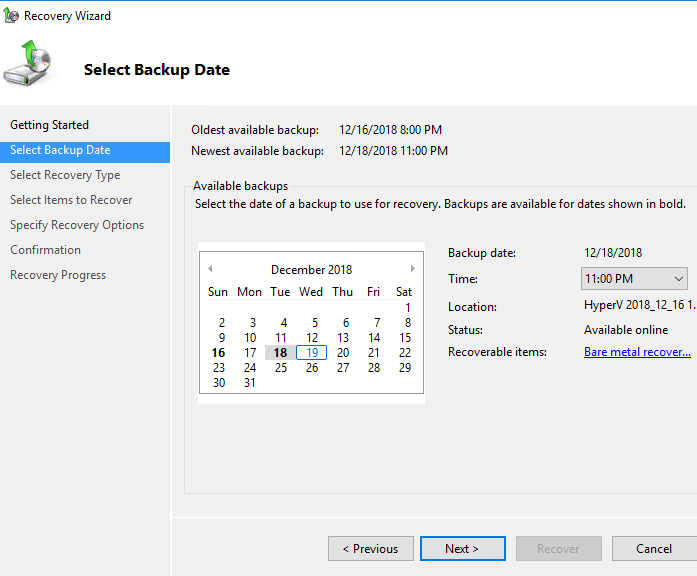
Task: Select December 20 in calendar
Action: pyautogui.click(x=343, y=353)
